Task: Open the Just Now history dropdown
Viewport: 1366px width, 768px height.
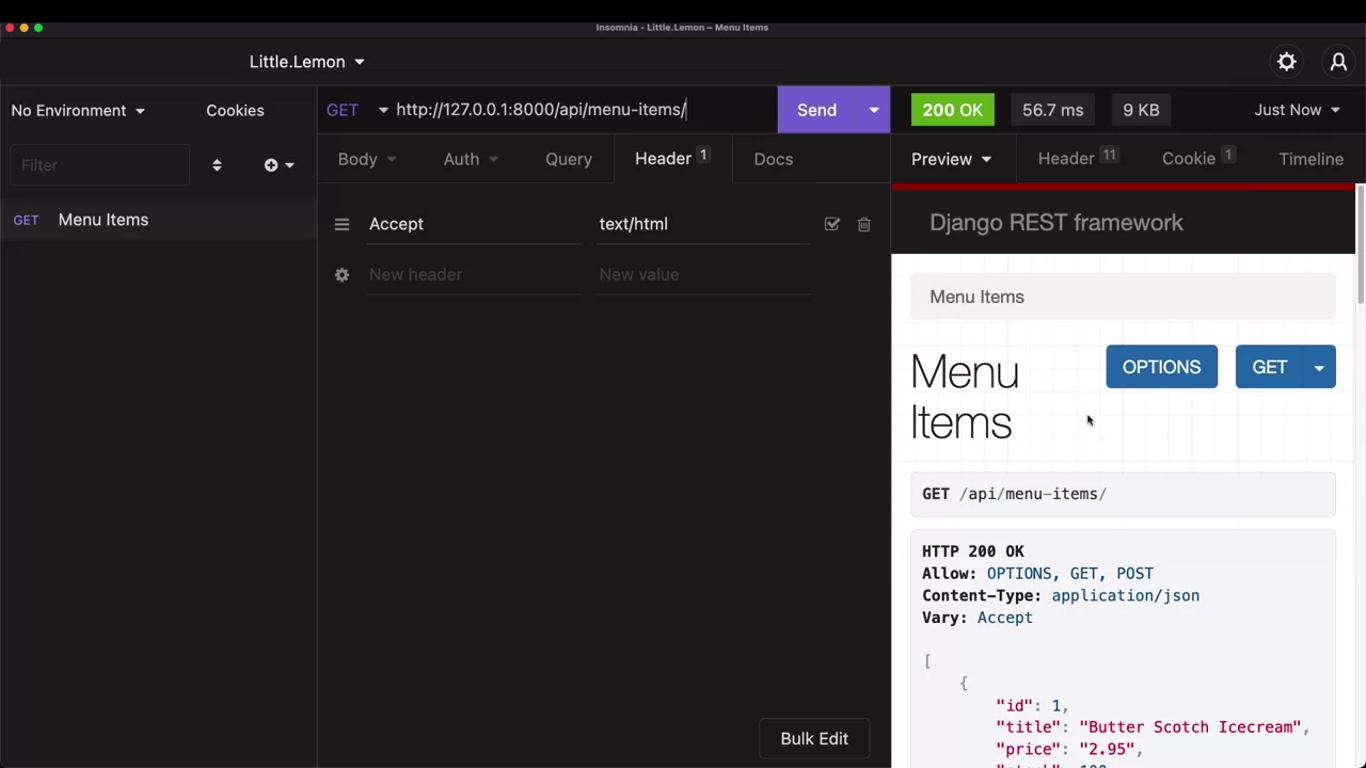Action: point(1296,110)
